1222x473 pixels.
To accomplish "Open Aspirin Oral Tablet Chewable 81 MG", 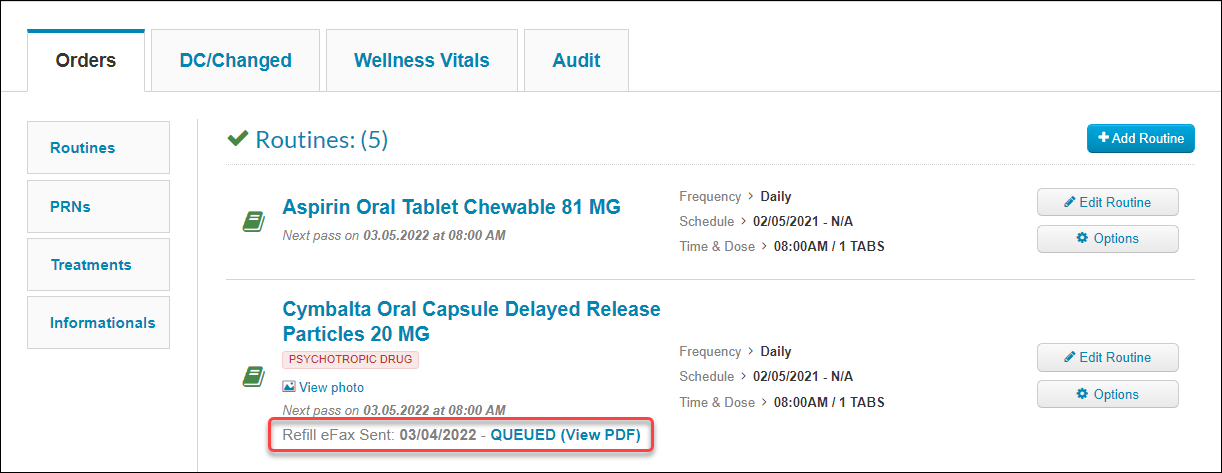I will tap(452, 207).
